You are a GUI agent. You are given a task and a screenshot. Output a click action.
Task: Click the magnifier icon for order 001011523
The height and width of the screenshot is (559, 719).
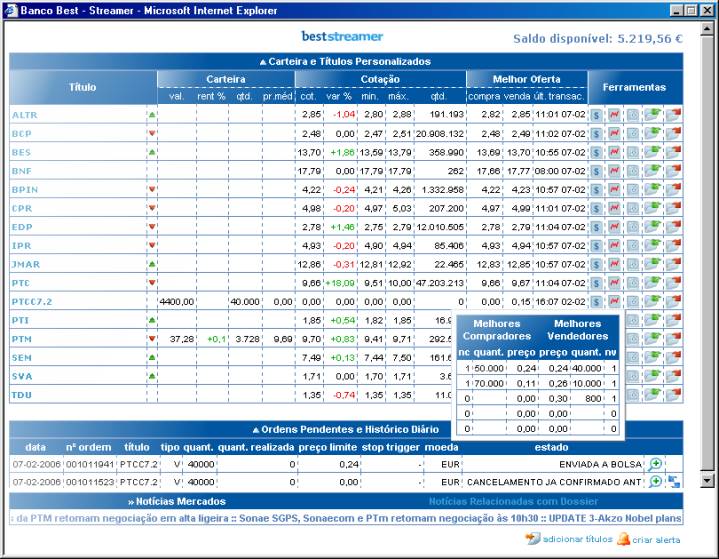coord(655,482)
